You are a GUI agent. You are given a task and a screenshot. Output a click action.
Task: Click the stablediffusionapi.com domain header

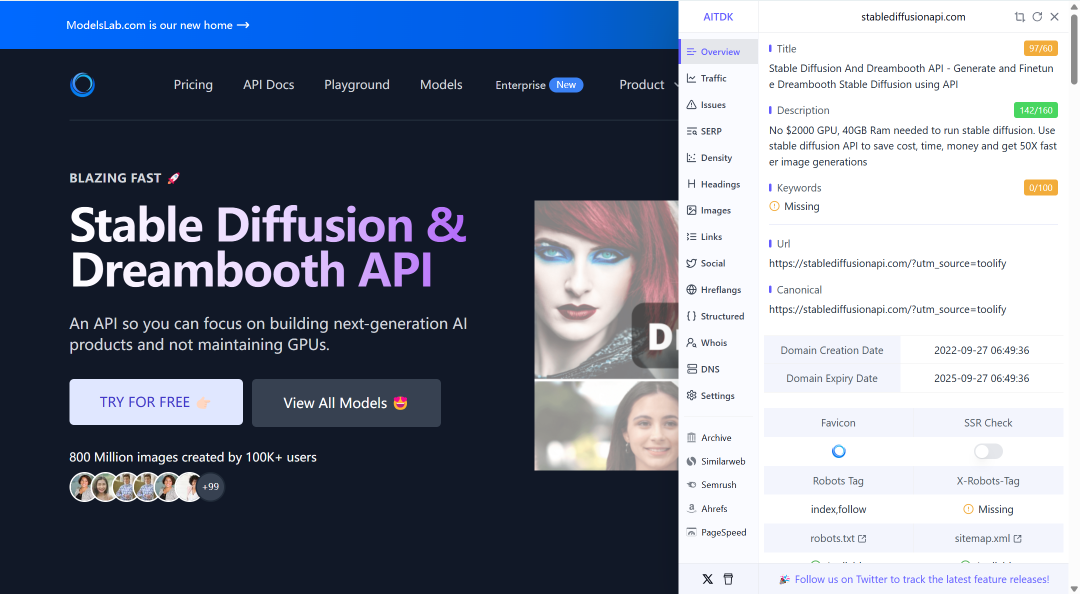(x=913, y=17)
